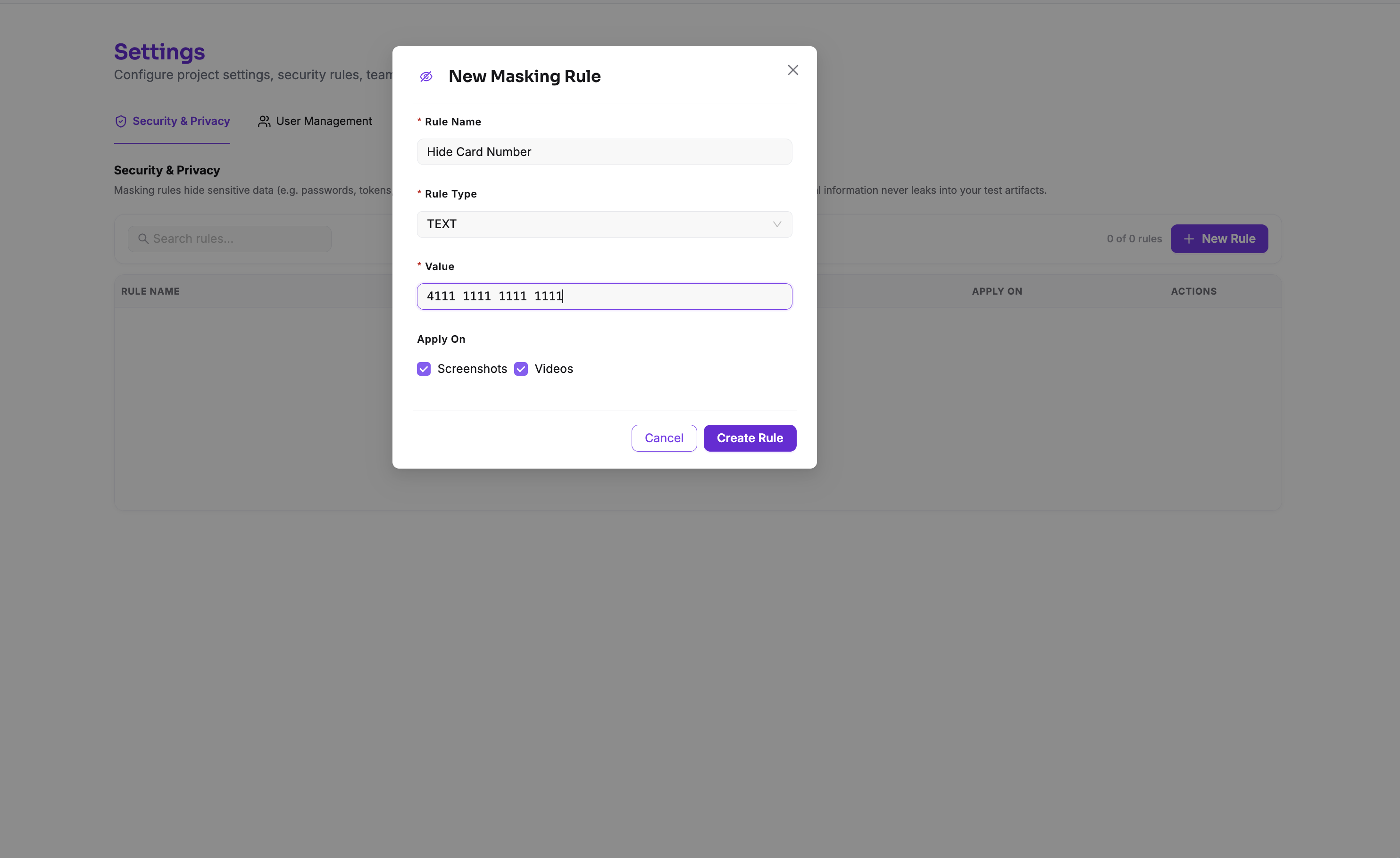Click the Search rules input

[x=230, y=239]
